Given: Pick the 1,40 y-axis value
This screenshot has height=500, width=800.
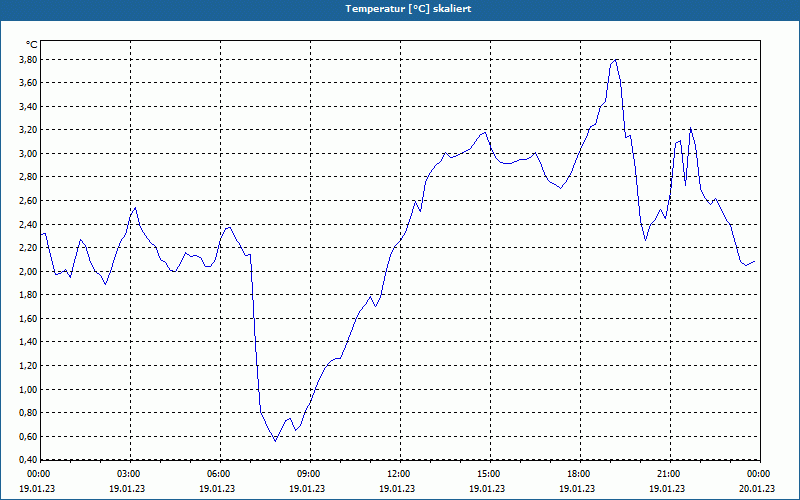Looking at the screenshot, I should [28, 342].
